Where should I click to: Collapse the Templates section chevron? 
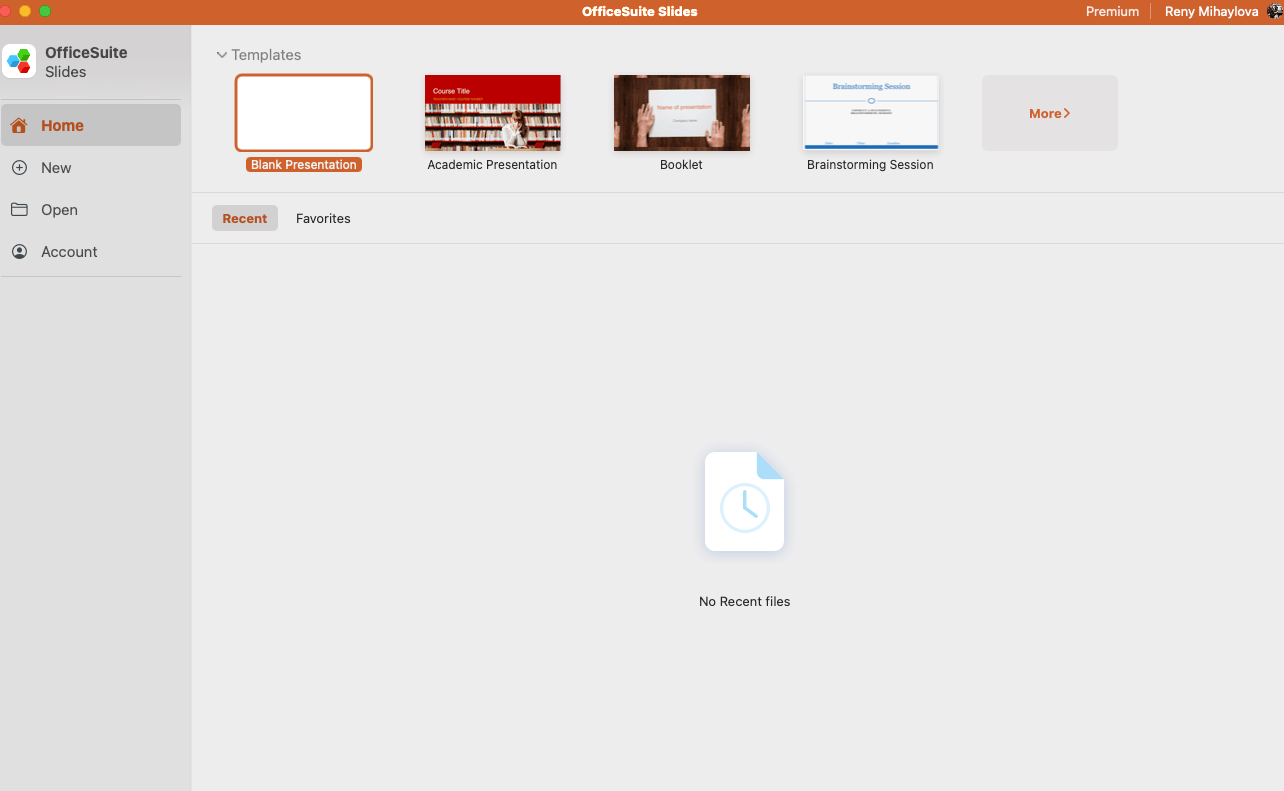click(221, 55)
